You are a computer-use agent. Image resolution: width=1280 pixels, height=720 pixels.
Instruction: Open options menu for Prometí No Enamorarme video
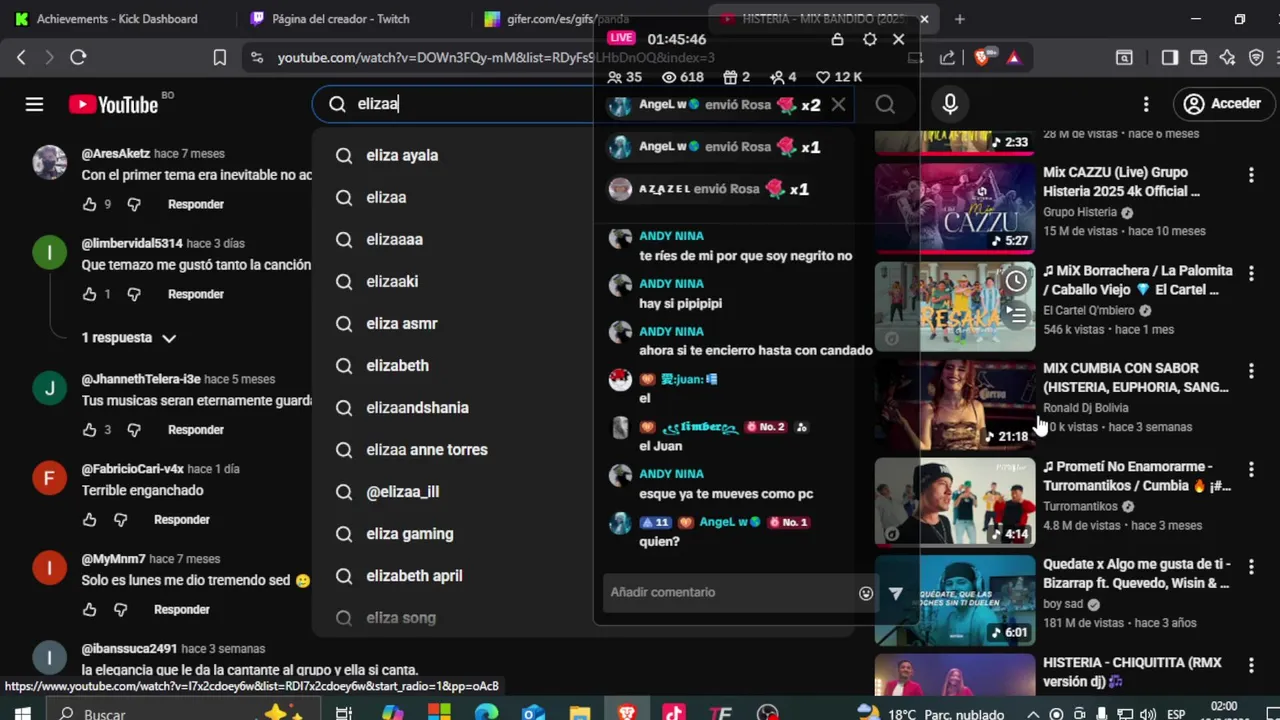coord(1251,470)
